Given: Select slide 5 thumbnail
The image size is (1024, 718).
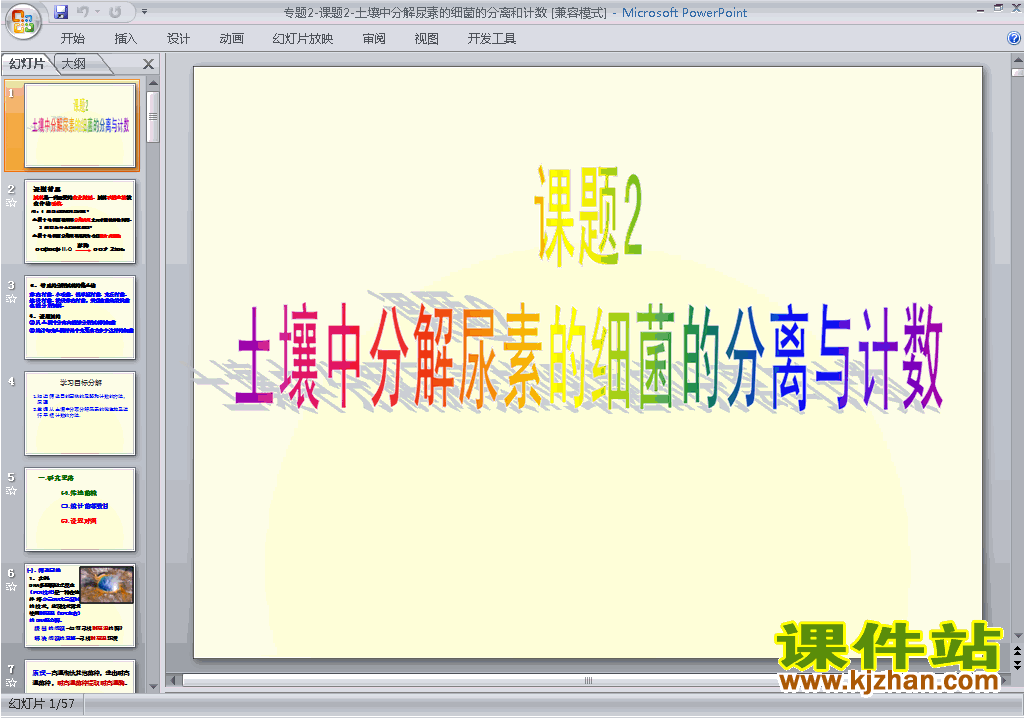Looking at the screenshot, I should pyautogui.click(x=80, y=510).
